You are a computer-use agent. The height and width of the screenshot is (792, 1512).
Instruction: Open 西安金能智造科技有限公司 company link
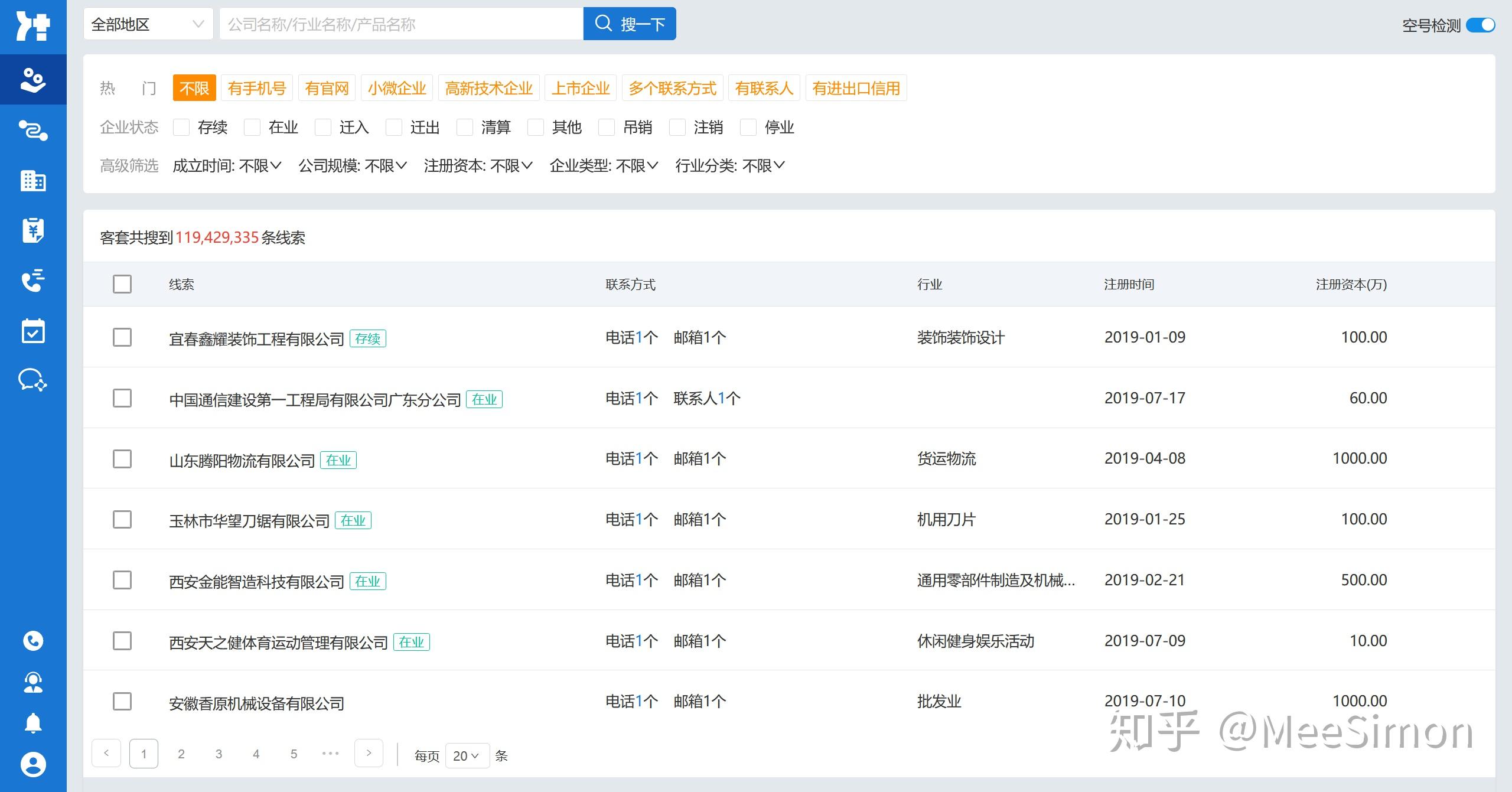(256, 581)
